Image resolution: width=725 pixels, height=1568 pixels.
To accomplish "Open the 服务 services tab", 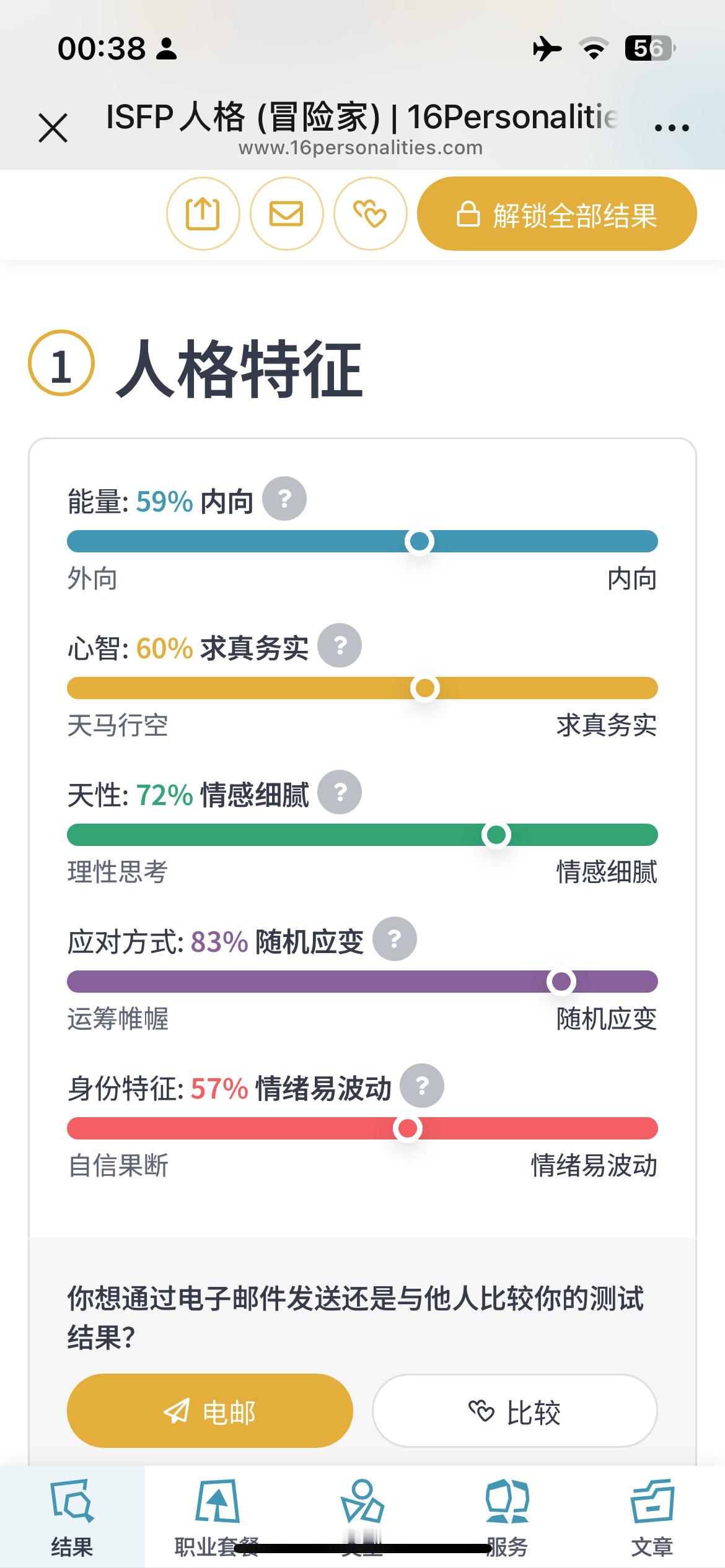I will pyautogui.click(x=507, y=1517).
